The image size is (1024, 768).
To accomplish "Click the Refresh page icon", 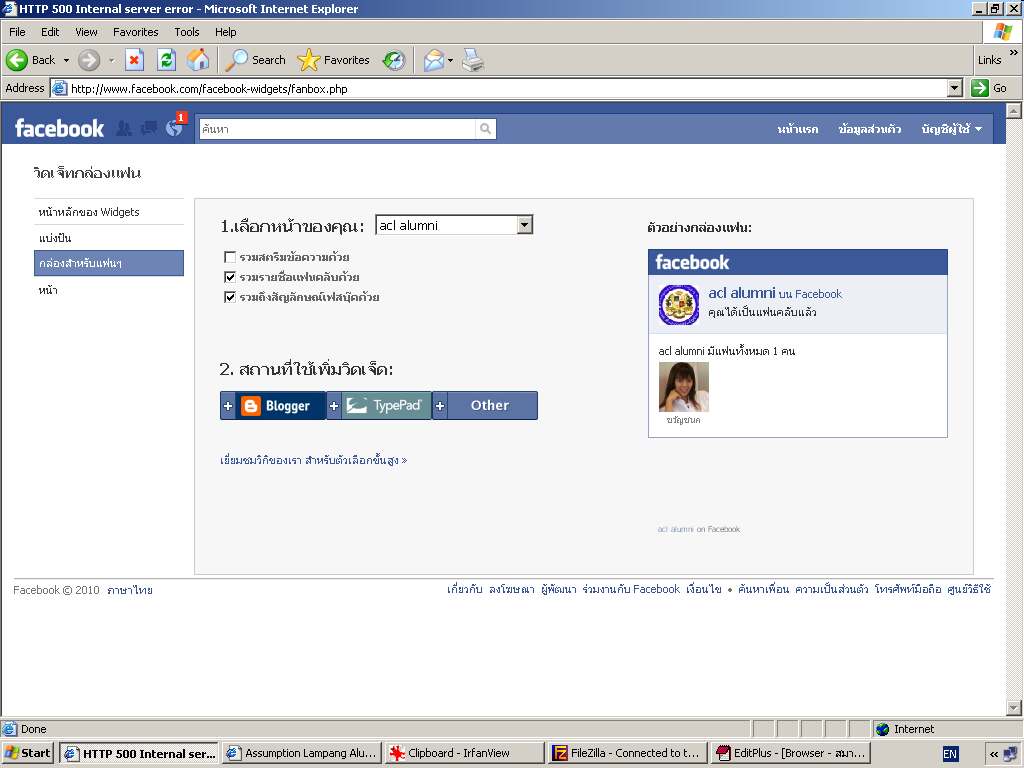I will click(166, 60).
